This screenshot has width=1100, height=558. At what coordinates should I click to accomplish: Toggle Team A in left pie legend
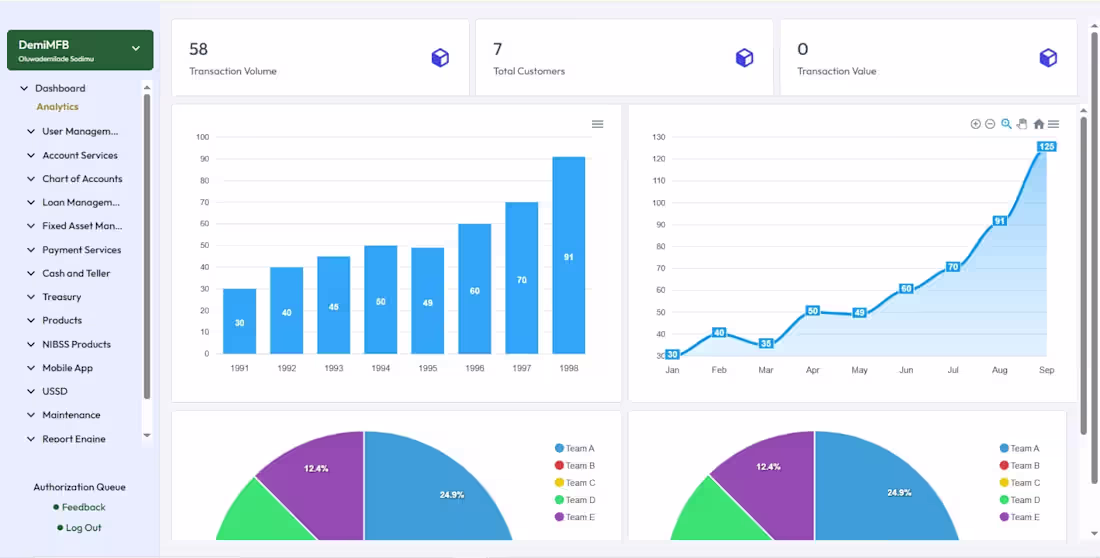click(x=575, y=448)
